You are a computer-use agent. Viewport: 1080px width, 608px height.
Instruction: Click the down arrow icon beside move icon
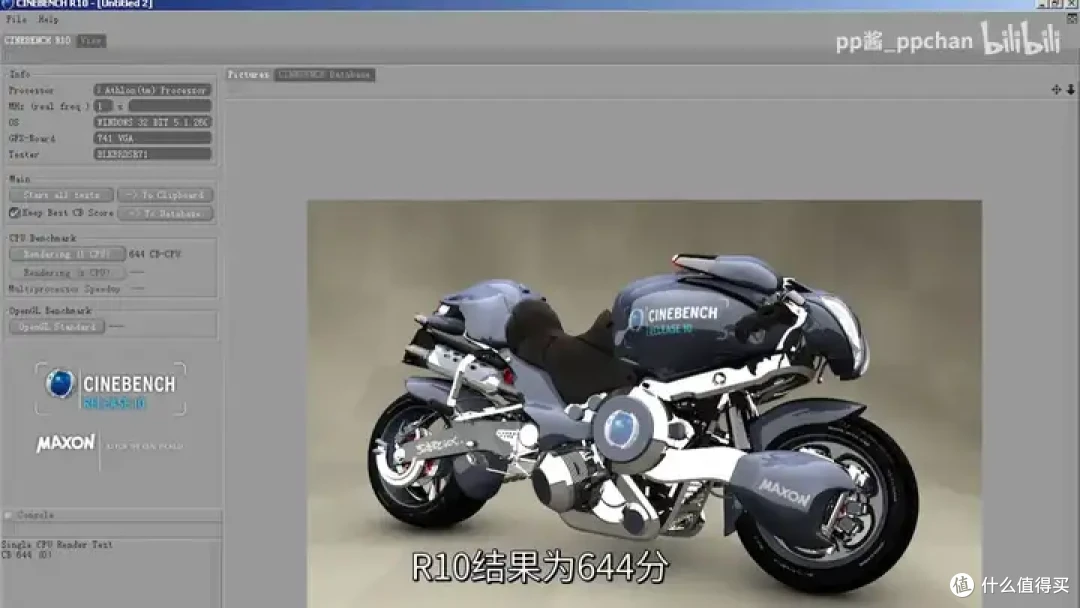(x=1070, y=90)
